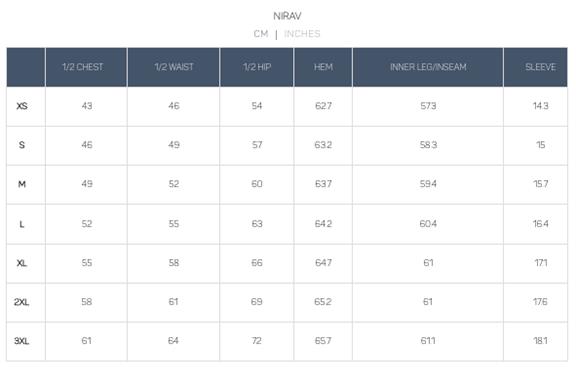This screenshot has width=576, height=382.
Task: Select the XL size row label
Action: [x=22, y=263]
